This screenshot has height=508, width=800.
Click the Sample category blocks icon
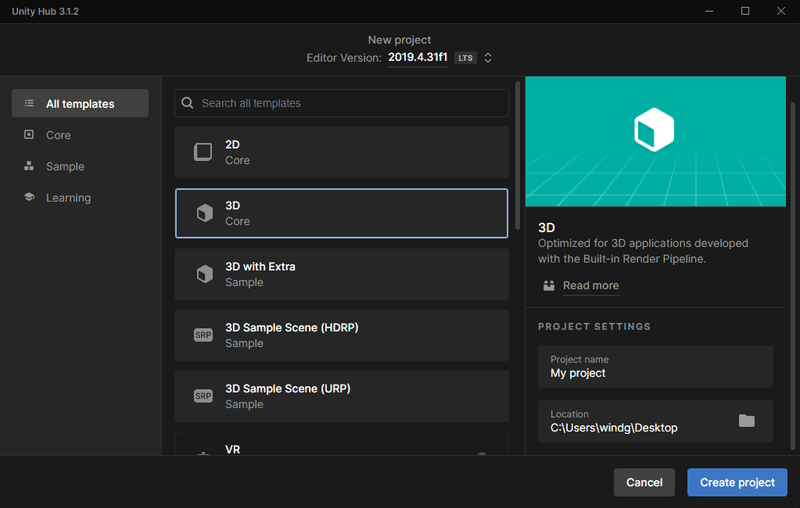(x=29, y=166)
